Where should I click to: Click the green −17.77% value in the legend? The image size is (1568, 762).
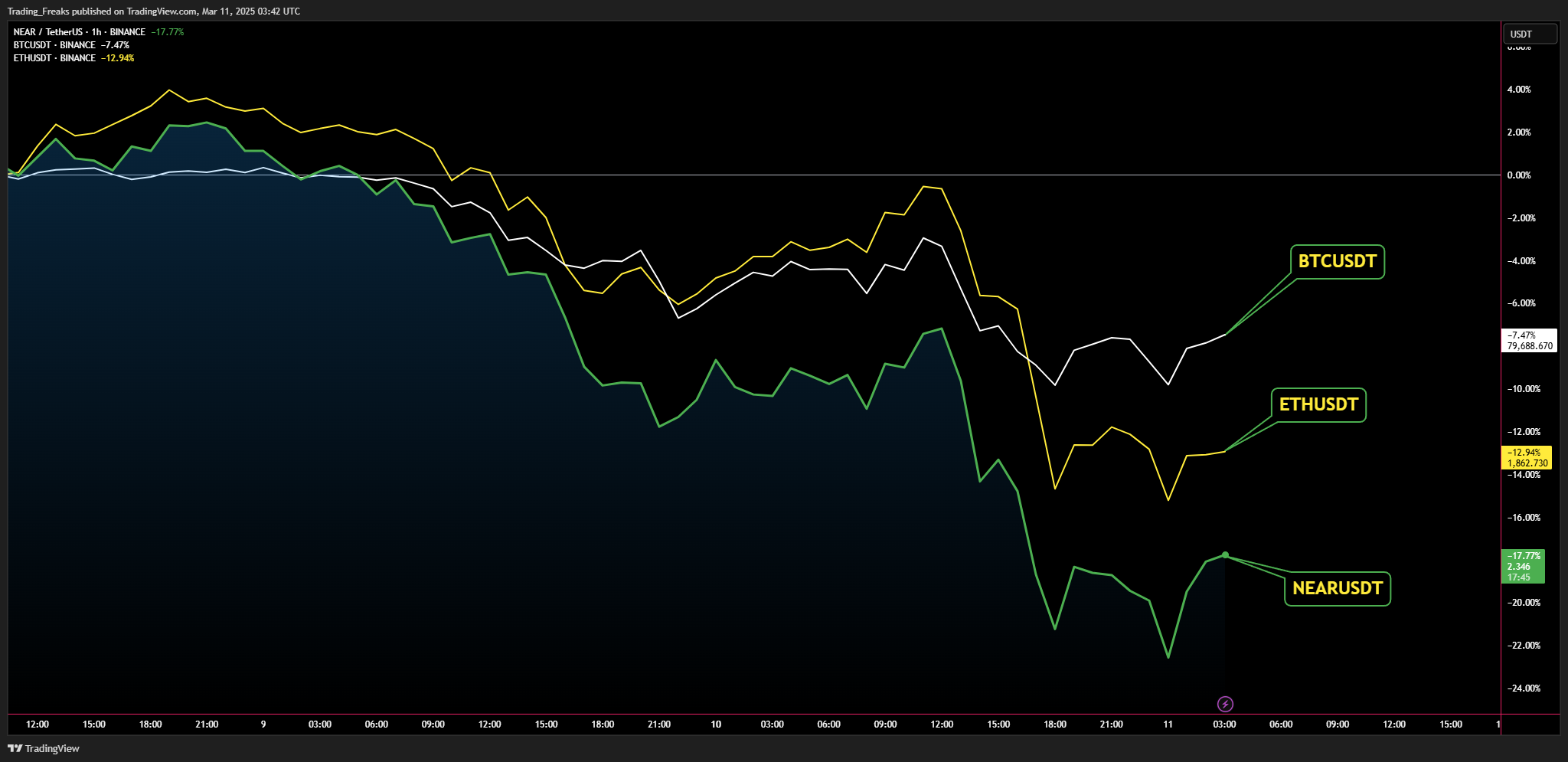click(168, 32)
